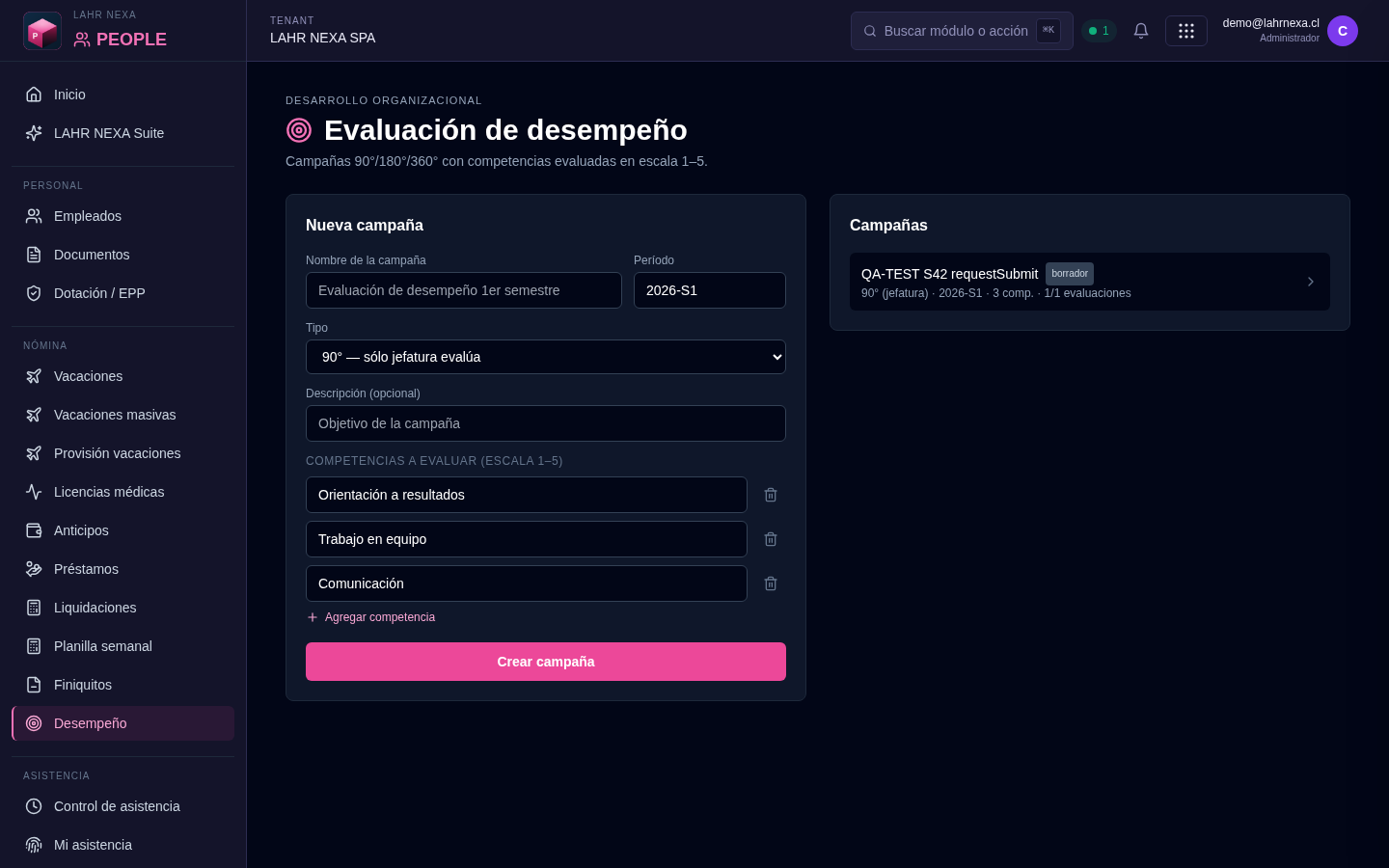Delete the Comunicación competency
The height and width of the screenshot is (868, 1389).
pyautogui.click(x=771, y=583)
